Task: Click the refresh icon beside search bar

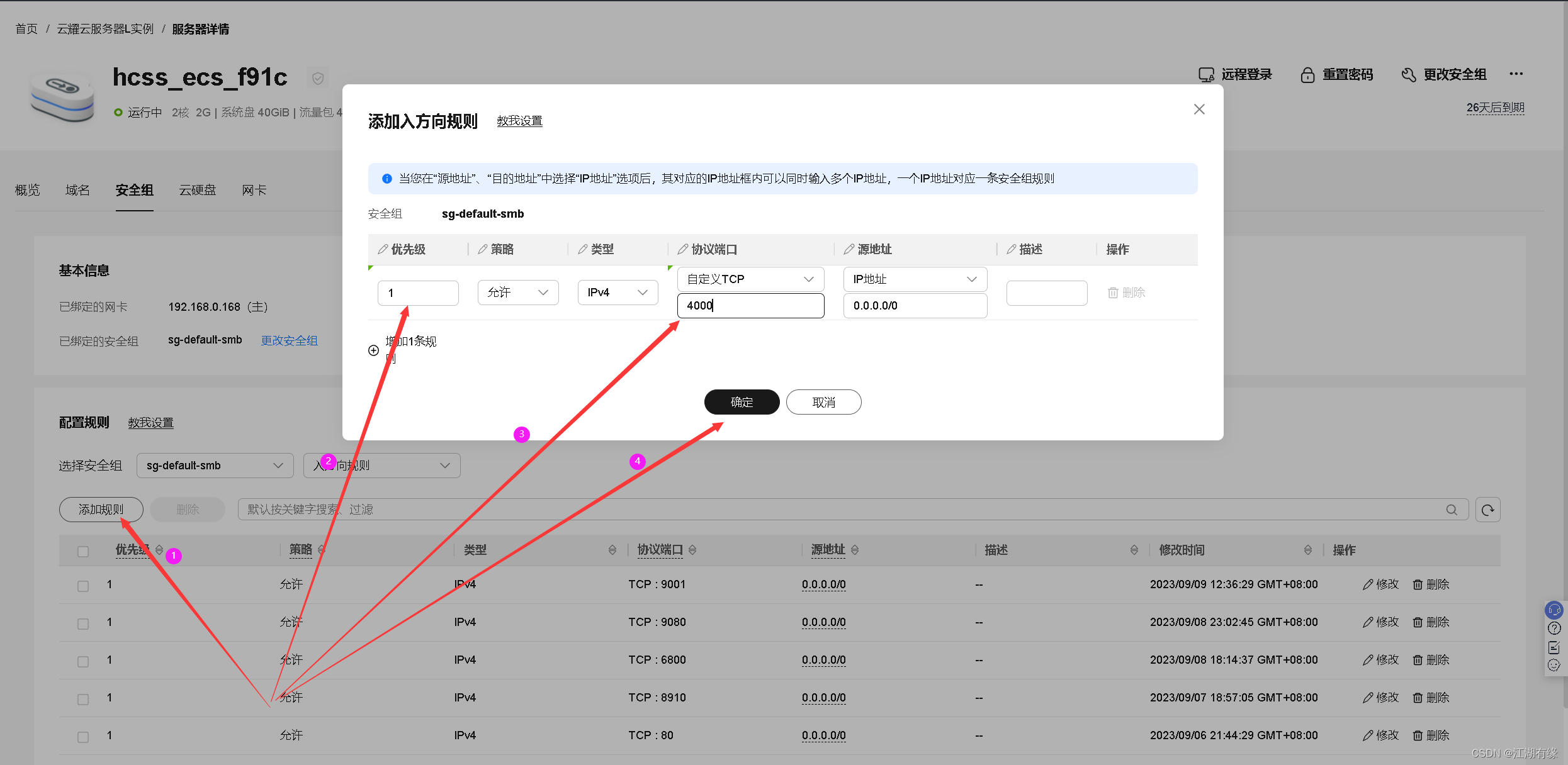Action: (1488, 510)
